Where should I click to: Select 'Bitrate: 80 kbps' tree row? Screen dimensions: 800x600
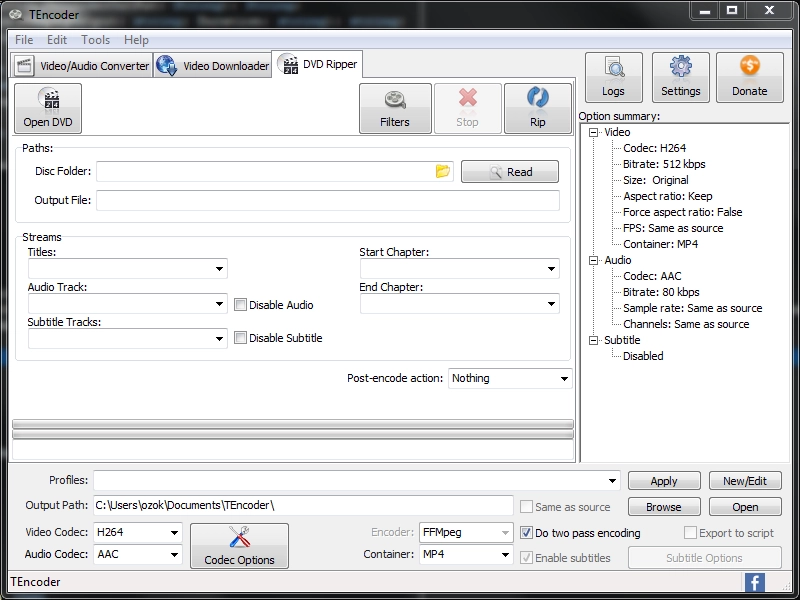click(661, 292)
